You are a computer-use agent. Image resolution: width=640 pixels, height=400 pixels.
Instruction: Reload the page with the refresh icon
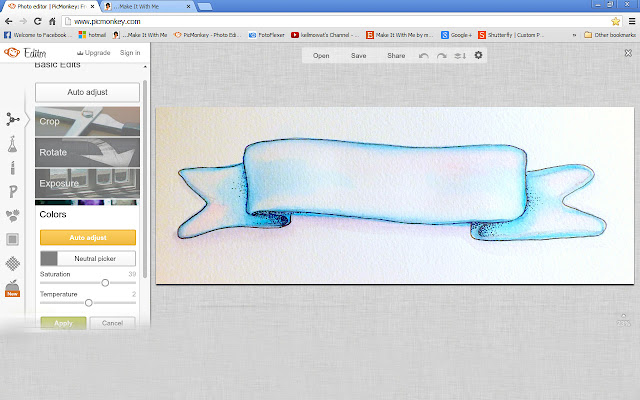coord(38,21)
